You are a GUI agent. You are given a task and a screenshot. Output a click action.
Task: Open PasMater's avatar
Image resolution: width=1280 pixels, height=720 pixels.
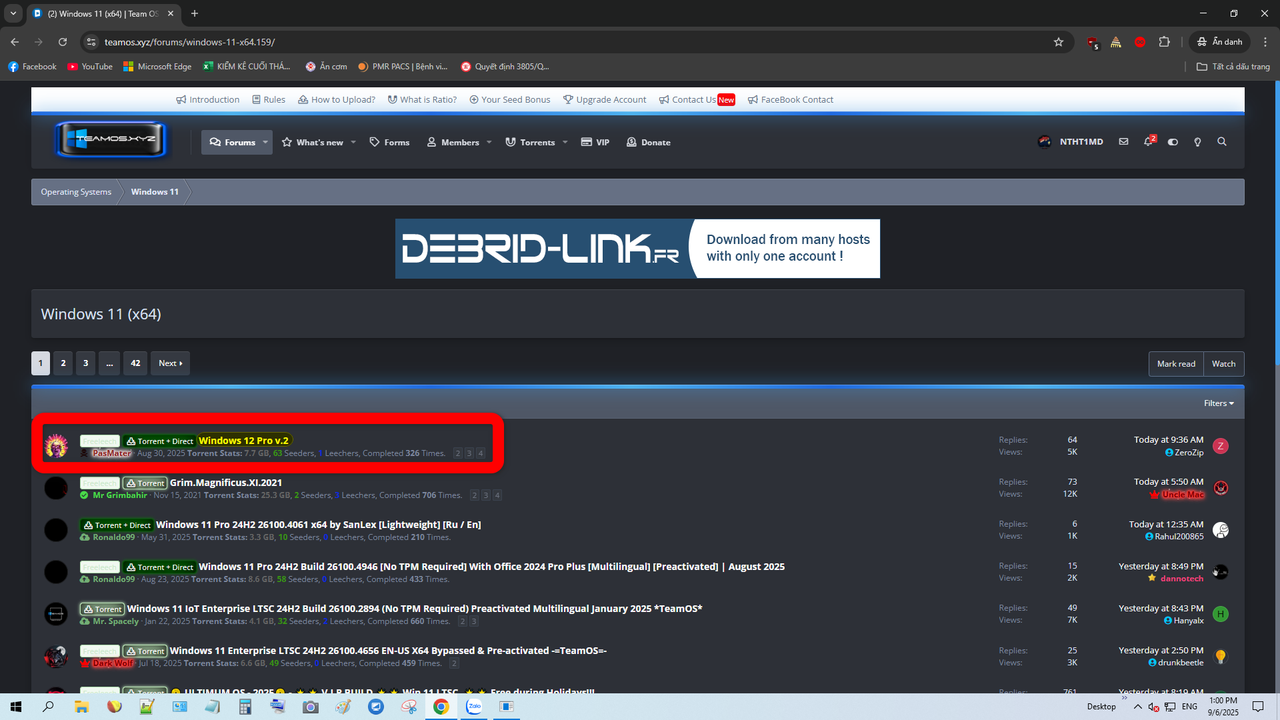tap(56, 446)
